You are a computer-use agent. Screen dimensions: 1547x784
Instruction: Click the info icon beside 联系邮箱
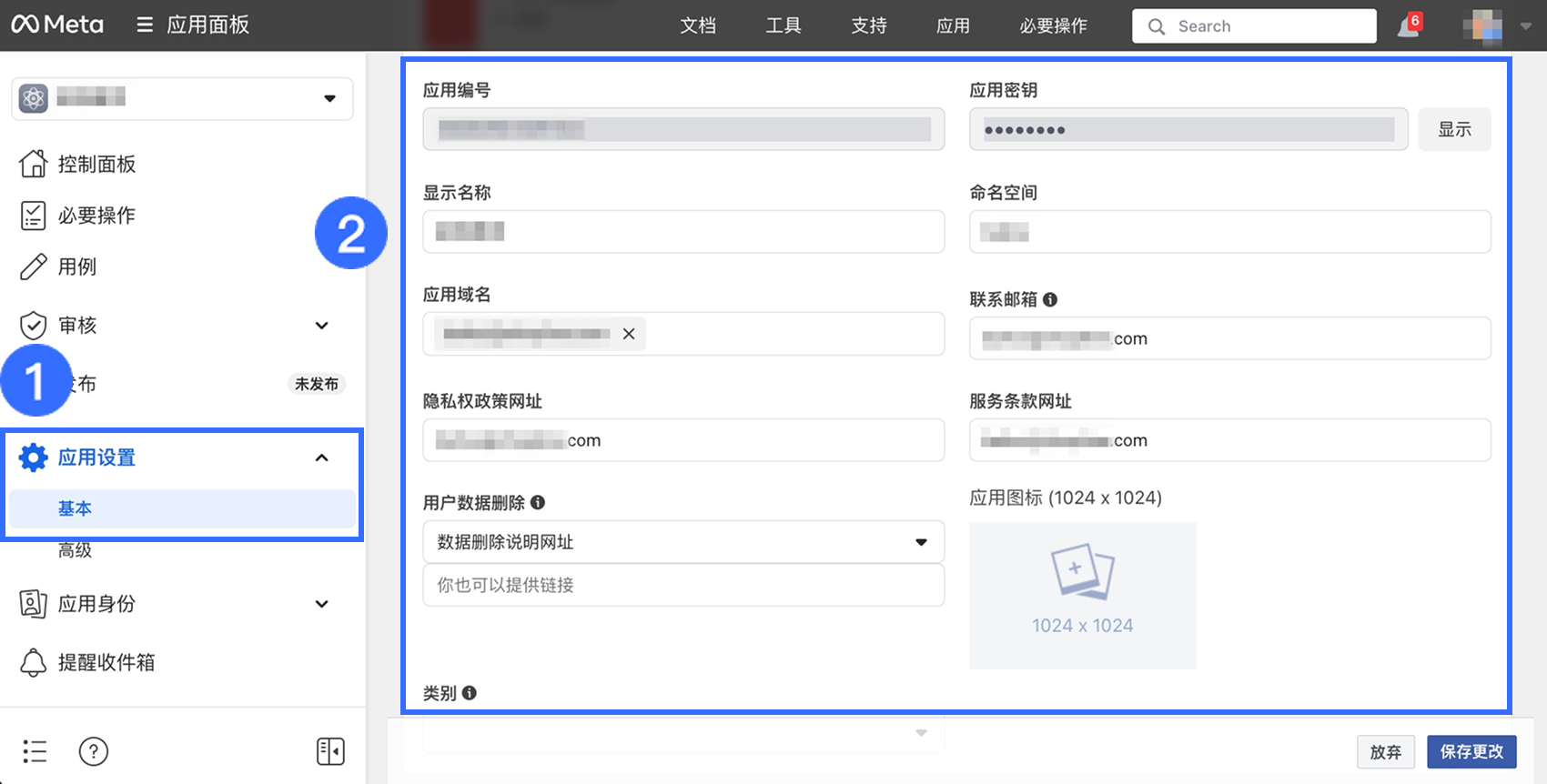click(1050, 299)
